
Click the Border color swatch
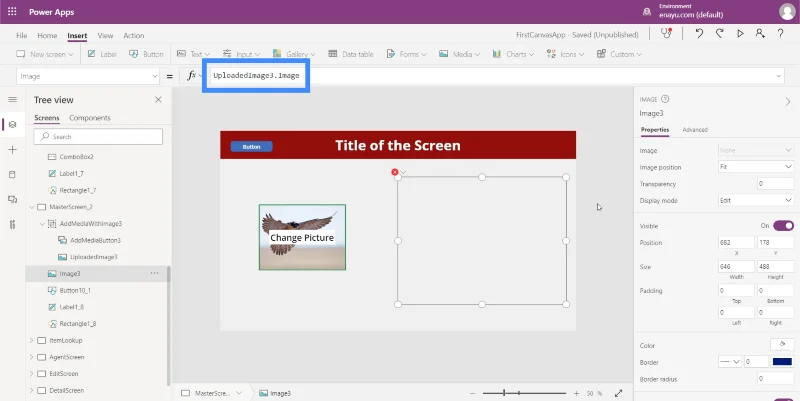782,362
